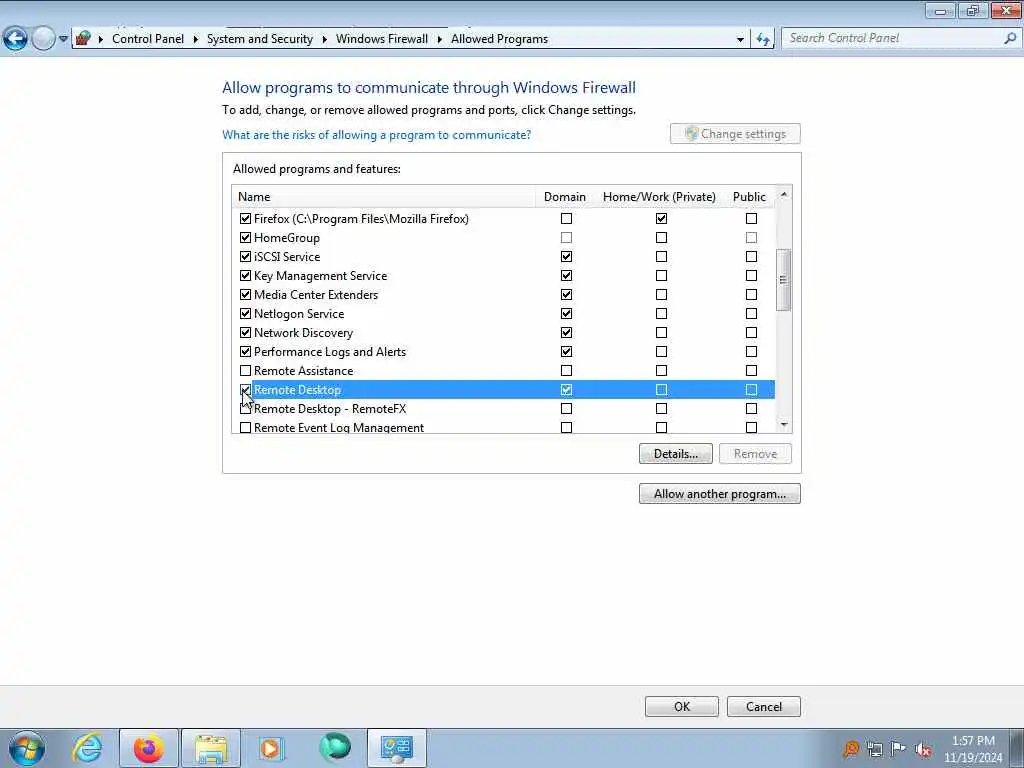Select the Network Discovery row text
The width and height of the screenshot is (1024, 768).
click(x=303, y=333)
